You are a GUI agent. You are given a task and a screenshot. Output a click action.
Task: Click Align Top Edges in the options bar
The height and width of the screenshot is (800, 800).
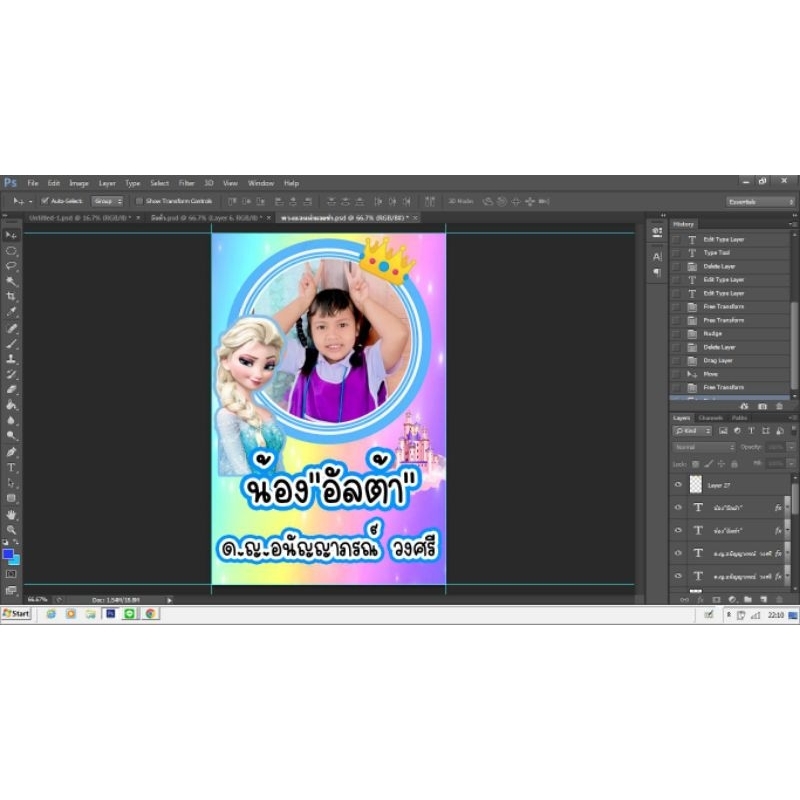232,202
